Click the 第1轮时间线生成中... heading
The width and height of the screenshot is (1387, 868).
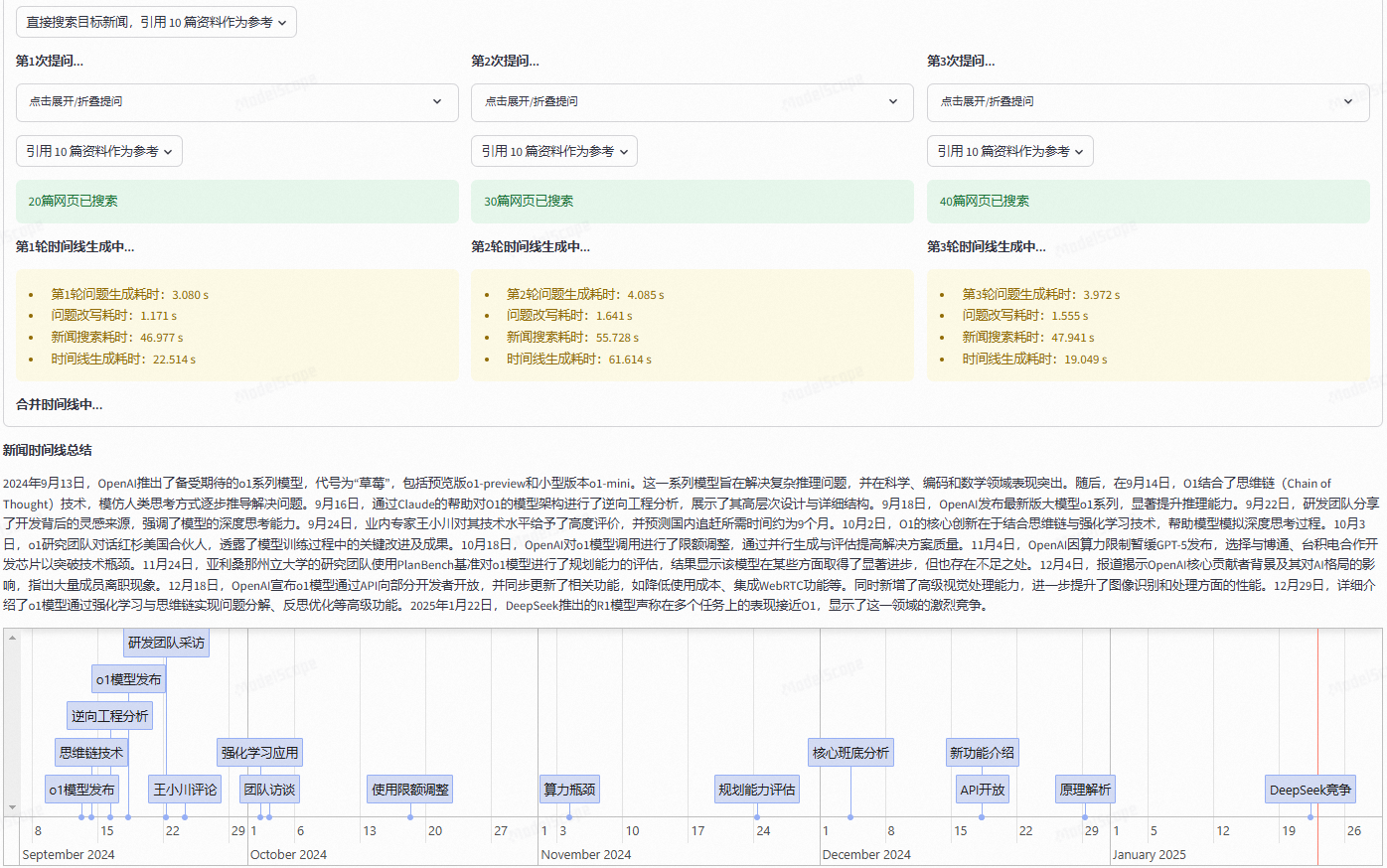point(75,246)
